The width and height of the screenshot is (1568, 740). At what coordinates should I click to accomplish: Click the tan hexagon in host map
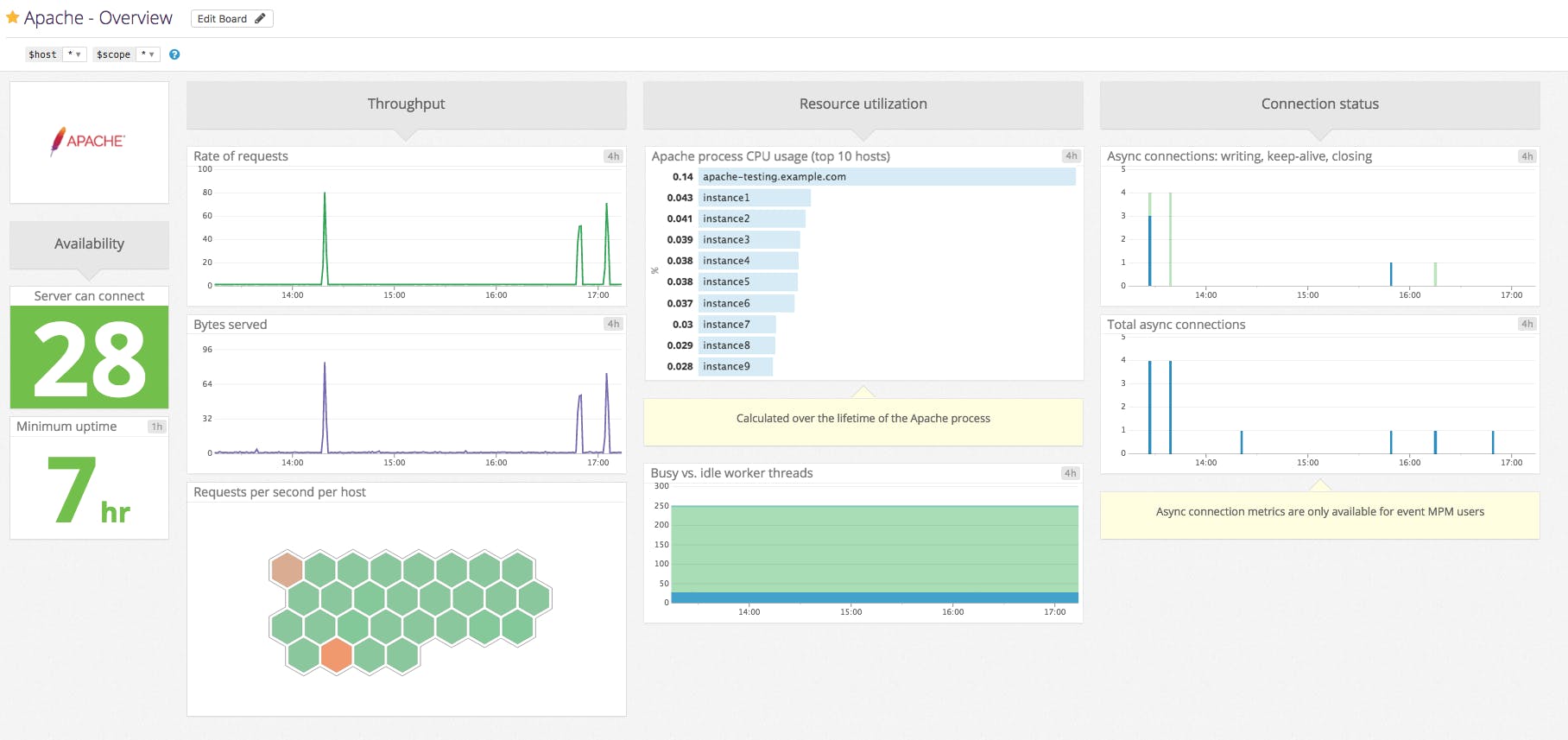(287, 570)
